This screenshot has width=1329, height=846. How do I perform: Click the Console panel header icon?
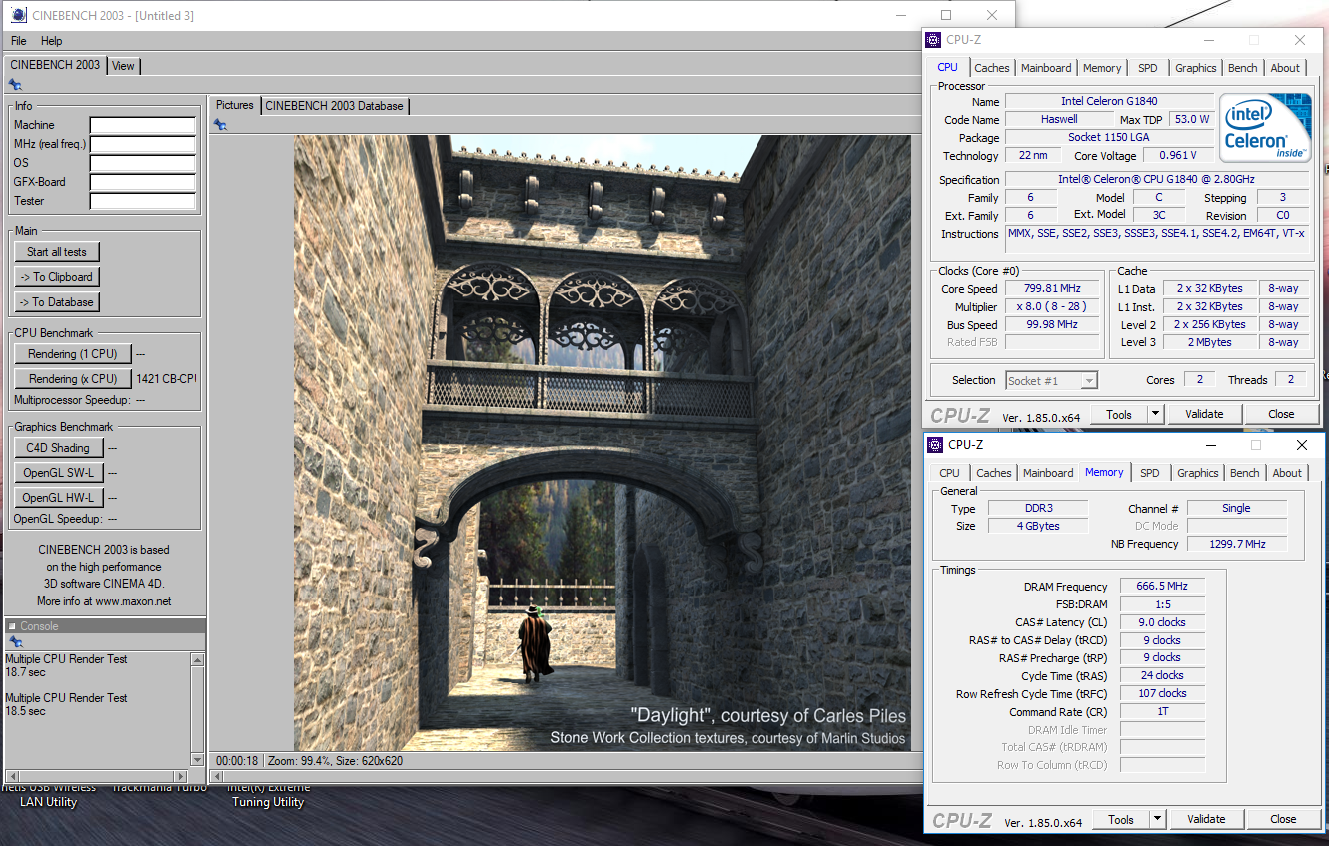click(12, 626)
